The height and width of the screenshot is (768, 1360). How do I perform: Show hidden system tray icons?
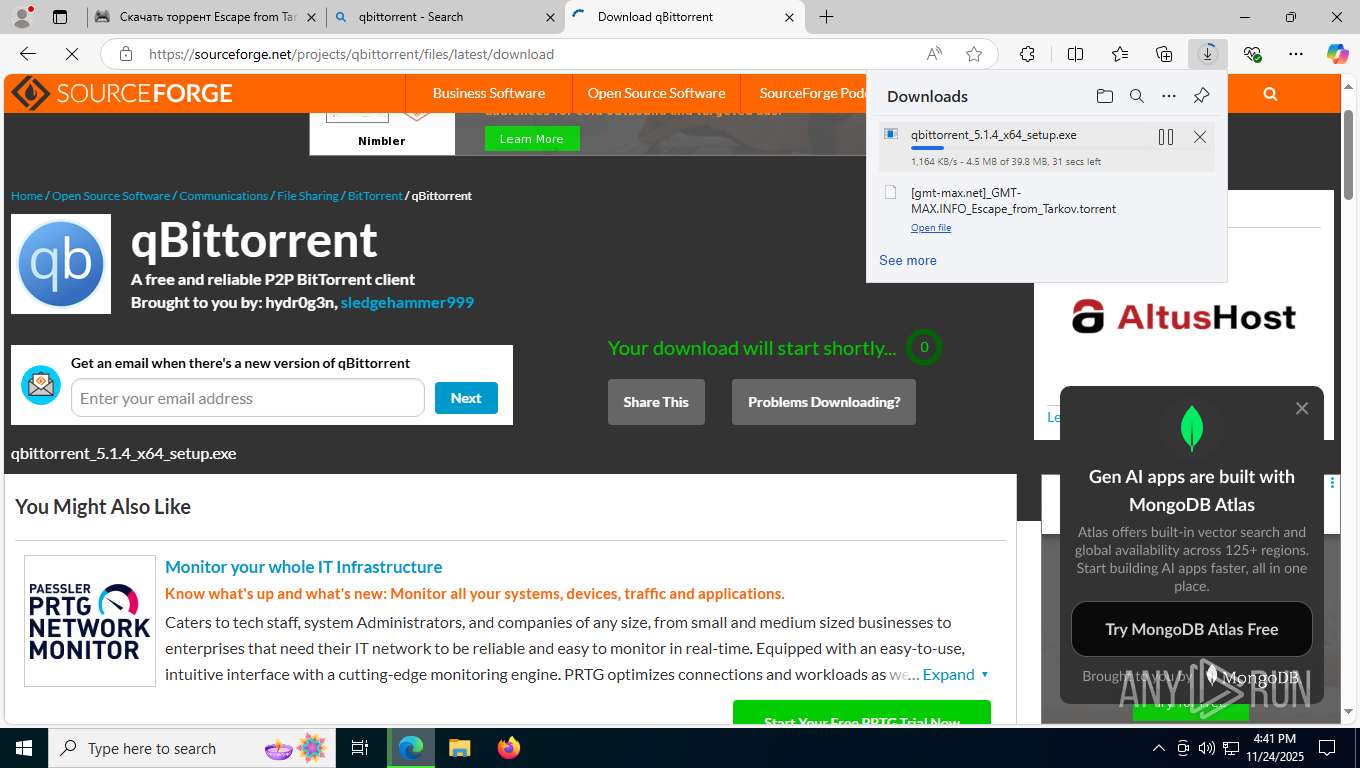point(1159,748)
